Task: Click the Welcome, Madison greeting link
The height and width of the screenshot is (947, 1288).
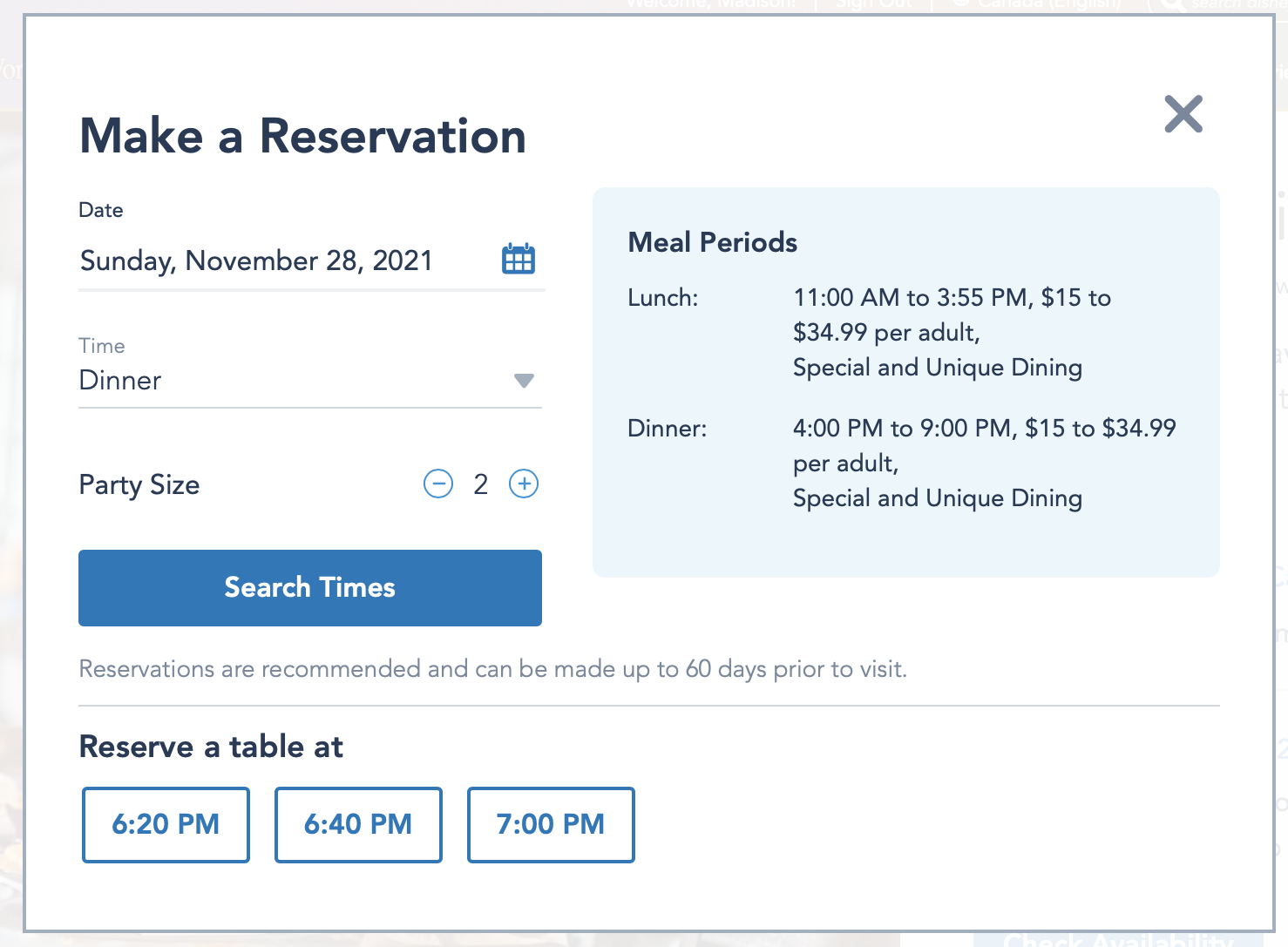Action: tap(710, 4)
